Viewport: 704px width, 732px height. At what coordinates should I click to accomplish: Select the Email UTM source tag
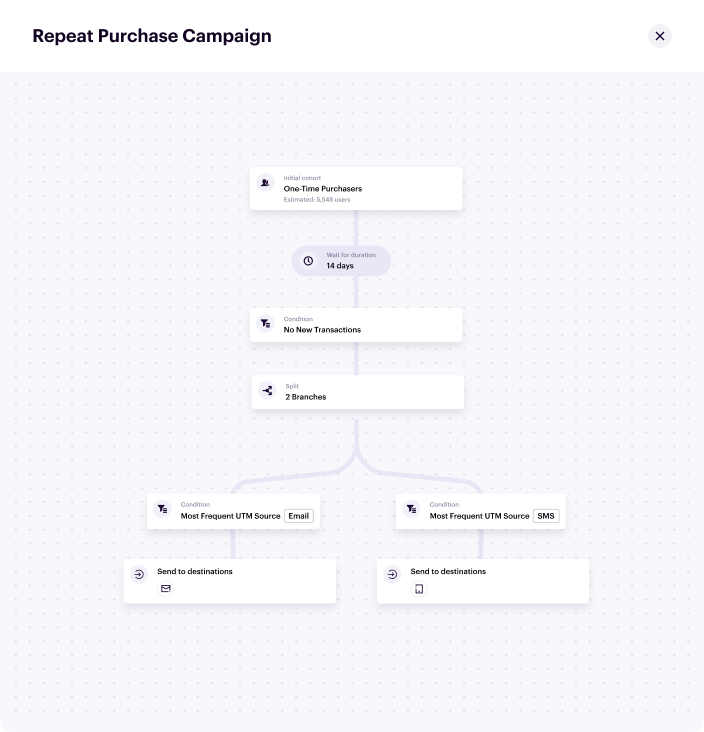(x=298, y=516)
